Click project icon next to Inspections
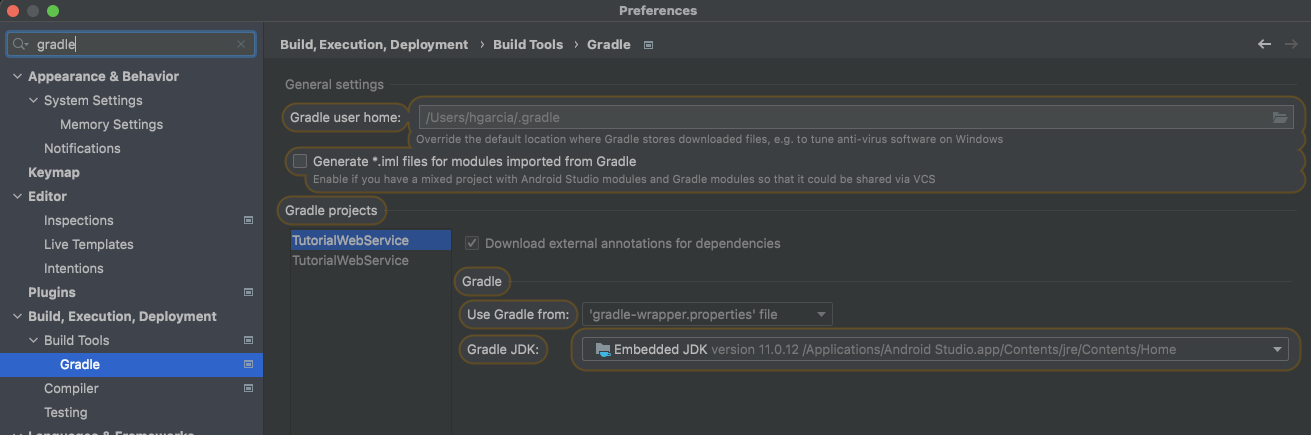The height and width of the screenshot is (435, 1311). [x=248, y=220]
